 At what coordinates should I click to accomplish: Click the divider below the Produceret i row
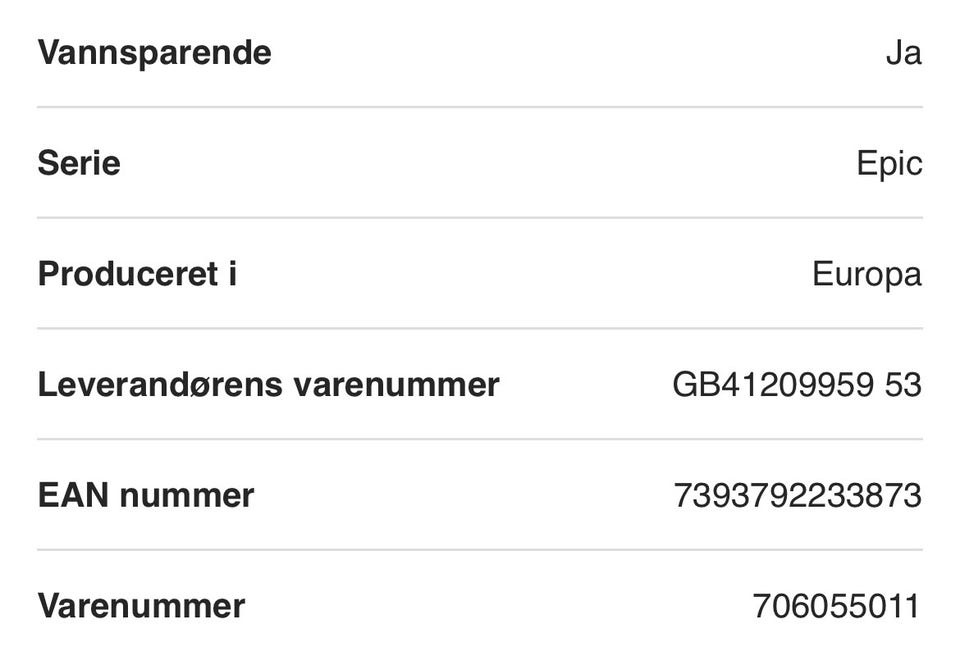(x=480, y=328)
